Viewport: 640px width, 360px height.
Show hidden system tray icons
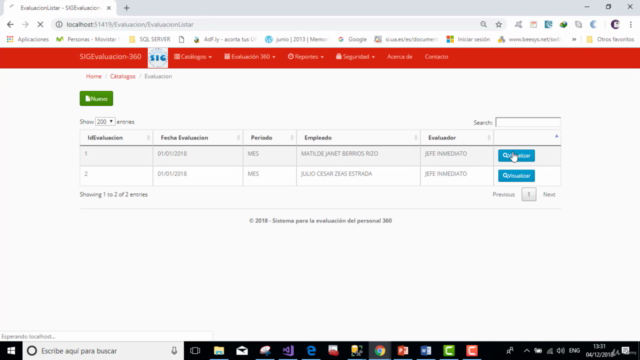tap(527, 351)
